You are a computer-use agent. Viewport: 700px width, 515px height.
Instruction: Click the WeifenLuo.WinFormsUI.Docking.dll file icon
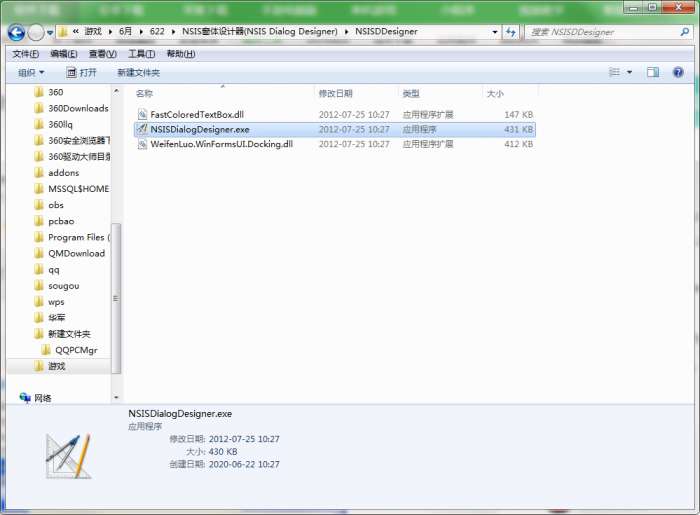pyautogui.click(x=142, y=144)
